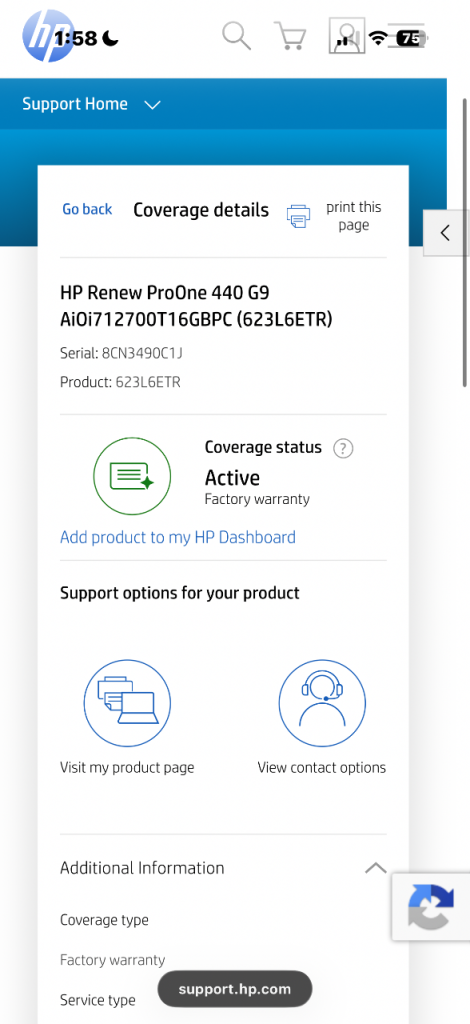Click the headset support agent icon
The width and height of the screenshot is (470, 1024).
click(x=322, y=703)
